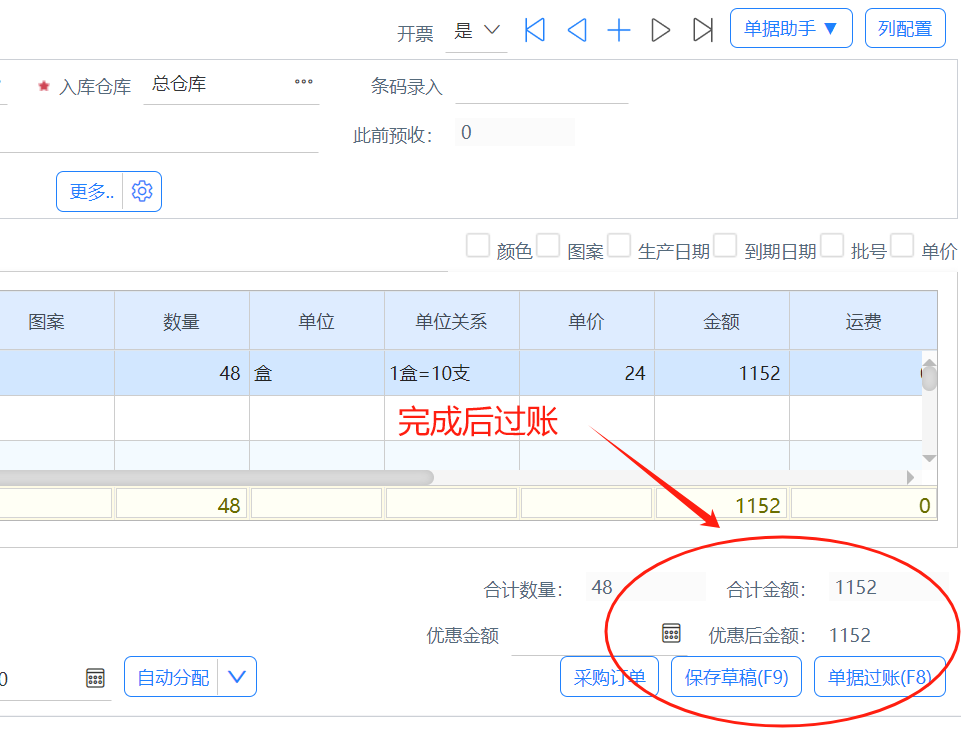Save draft with 保存草稿(F9)
This screenshot has height=735, width=961.
pos(736,677)
